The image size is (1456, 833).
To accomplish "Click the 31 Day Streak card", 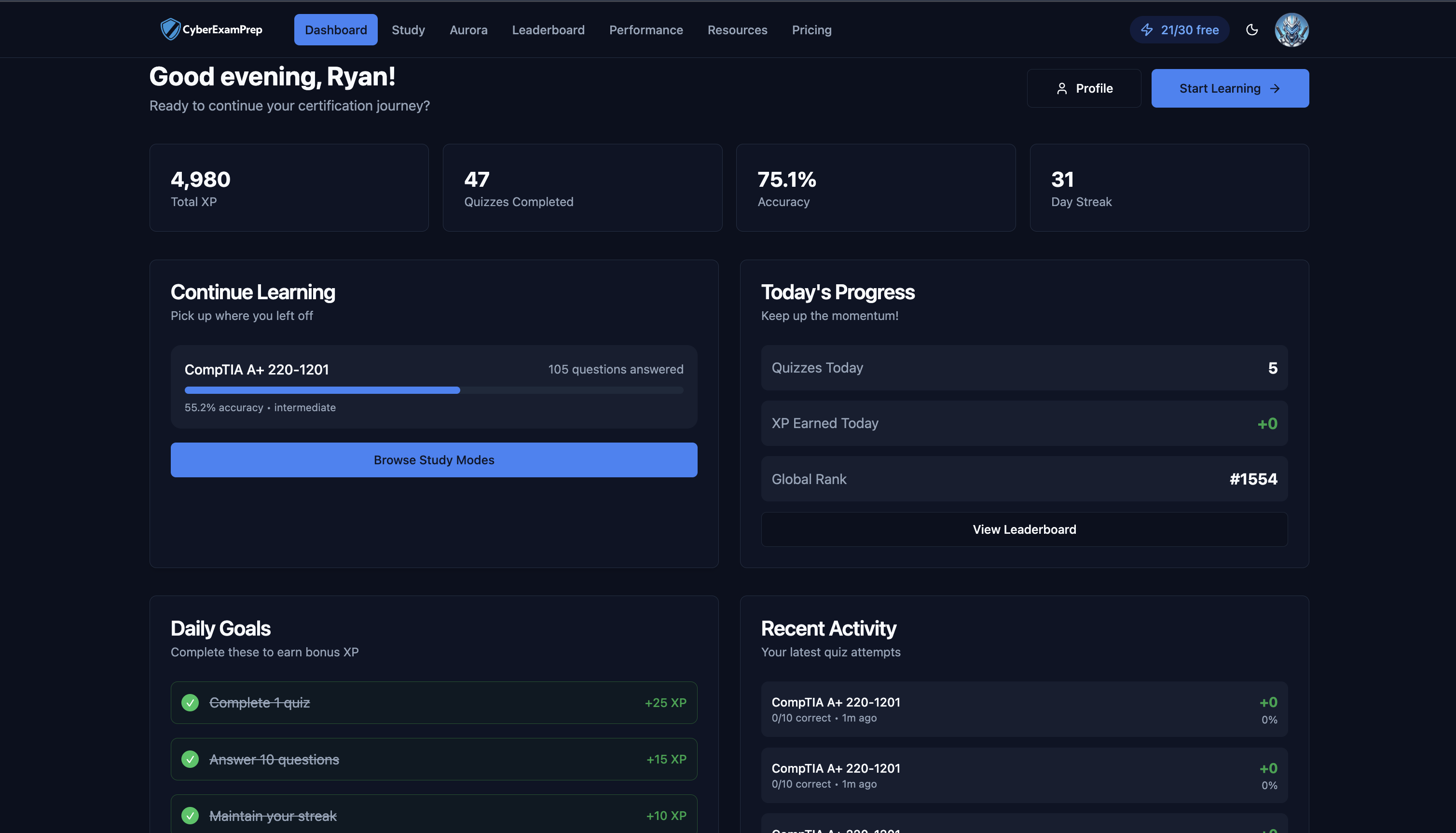I will (x=1169, y=188).
